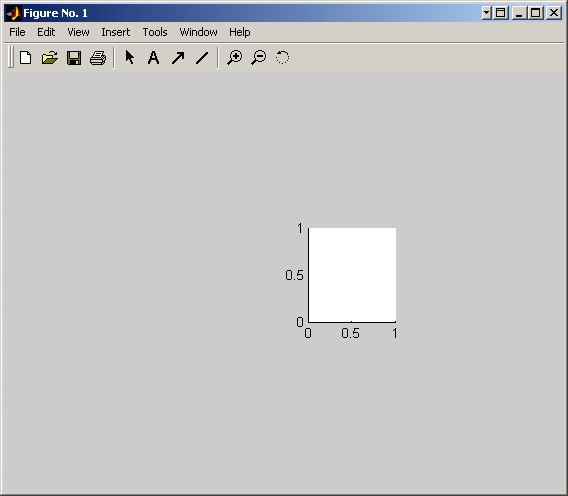Open the Tools menu
568x496 pixels.
(x=155, y=32)
